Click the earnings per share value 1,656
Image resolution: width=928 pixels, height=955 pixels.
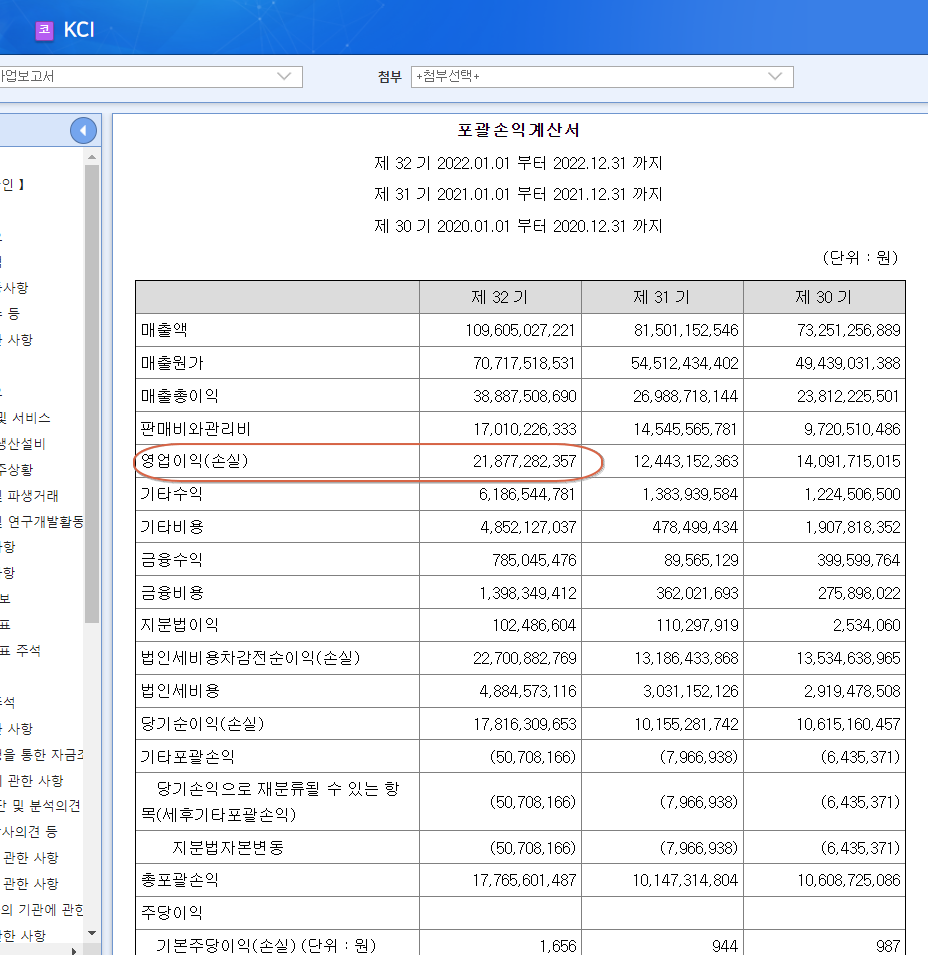coord(558,946)
